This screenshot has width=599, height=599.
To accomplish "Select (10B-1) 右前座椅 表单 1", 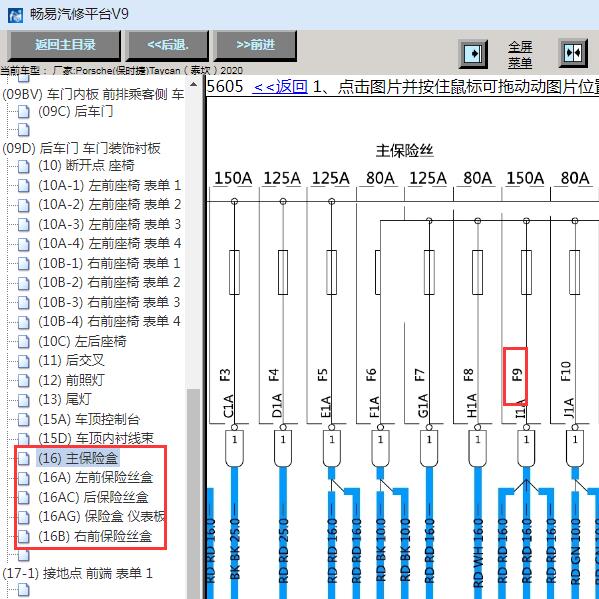I will coord(109,263).
